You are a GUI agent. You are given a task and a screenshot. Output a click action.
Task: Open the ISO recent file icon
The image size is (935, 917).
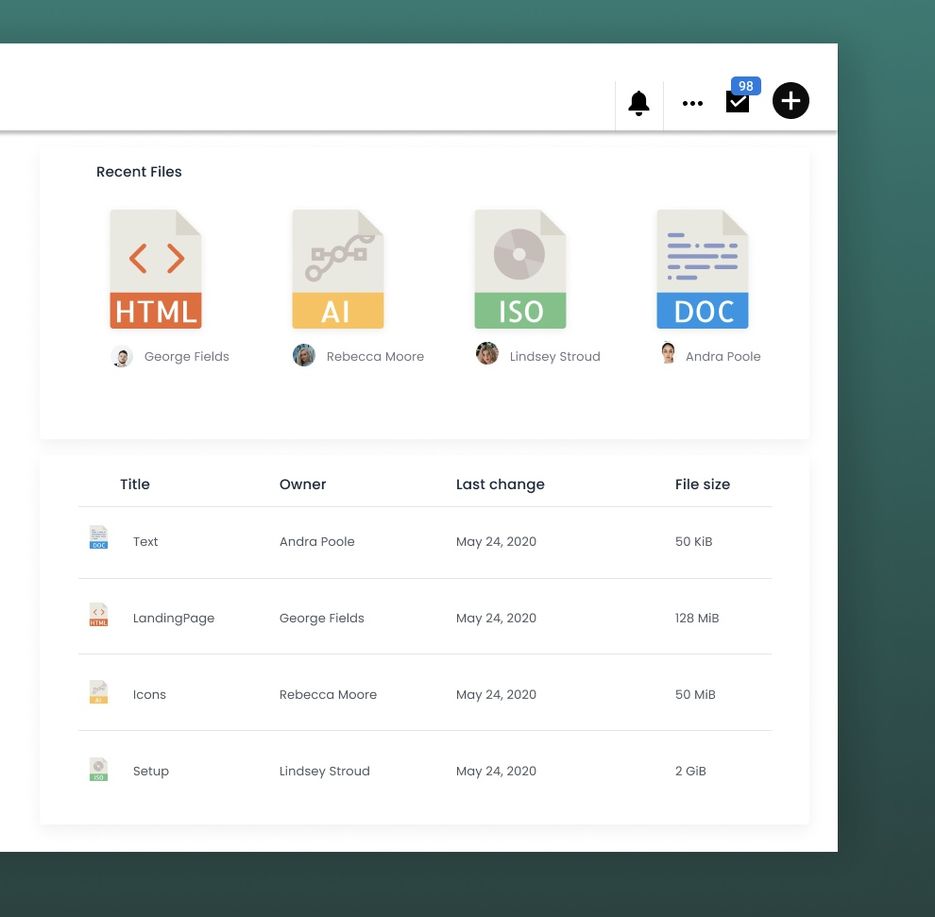coord(520,269)
